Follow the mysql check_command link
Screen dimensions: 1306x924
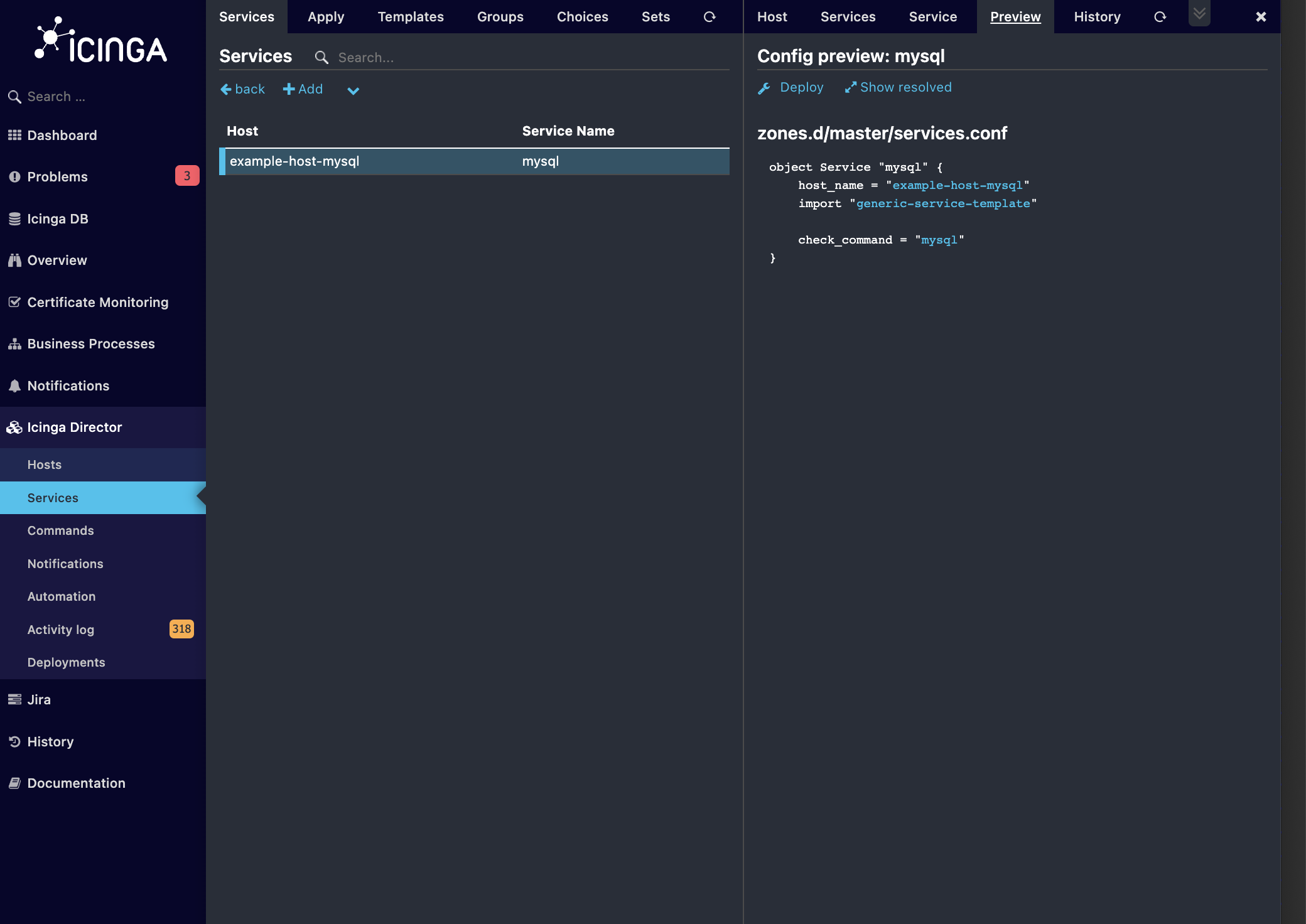(939, 240)
